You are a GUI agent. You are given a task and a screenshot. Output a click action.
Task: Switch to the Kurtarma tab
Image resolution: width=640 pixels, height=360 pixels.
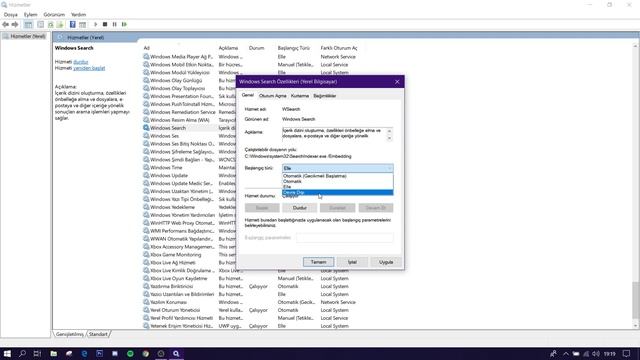tap(300, 96)
